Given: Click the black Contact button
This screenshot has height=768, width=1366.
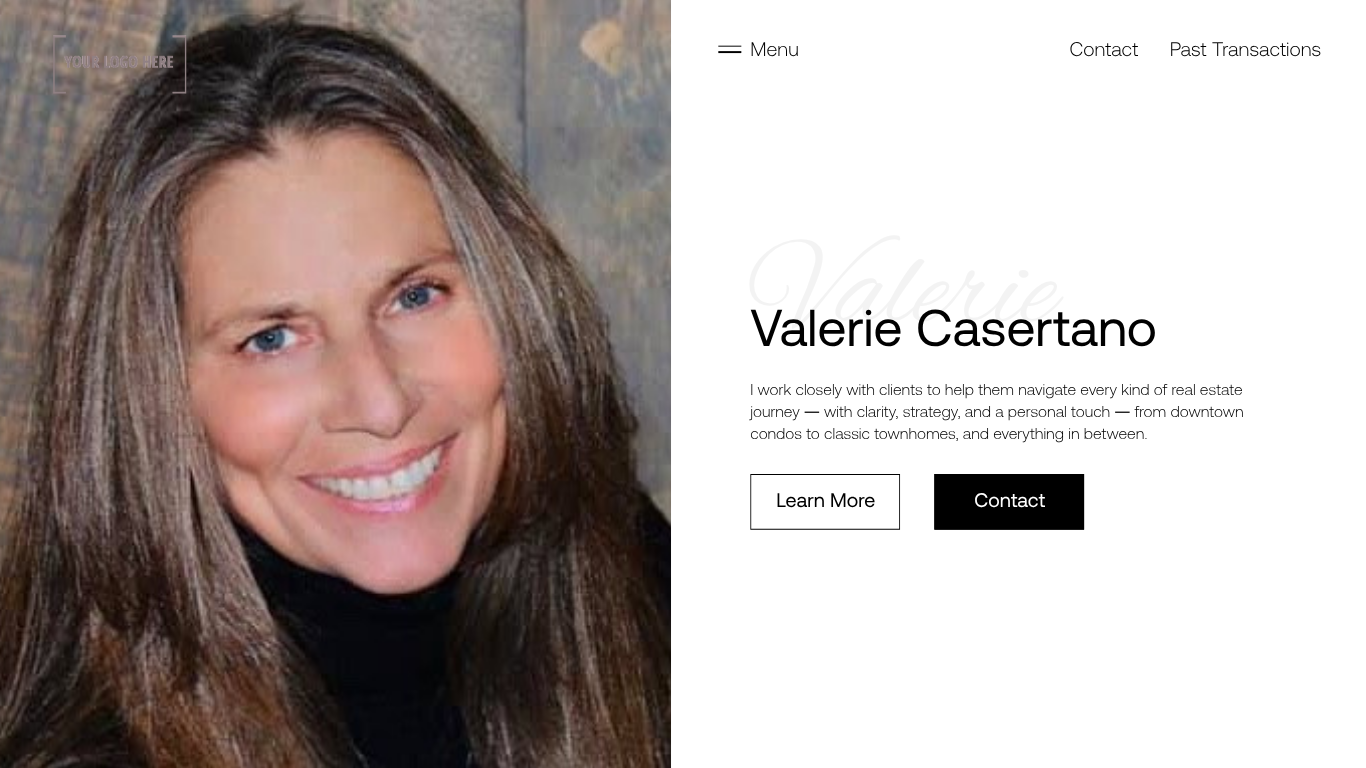Looking at the screenshot, I should [x=1009, y=502].
